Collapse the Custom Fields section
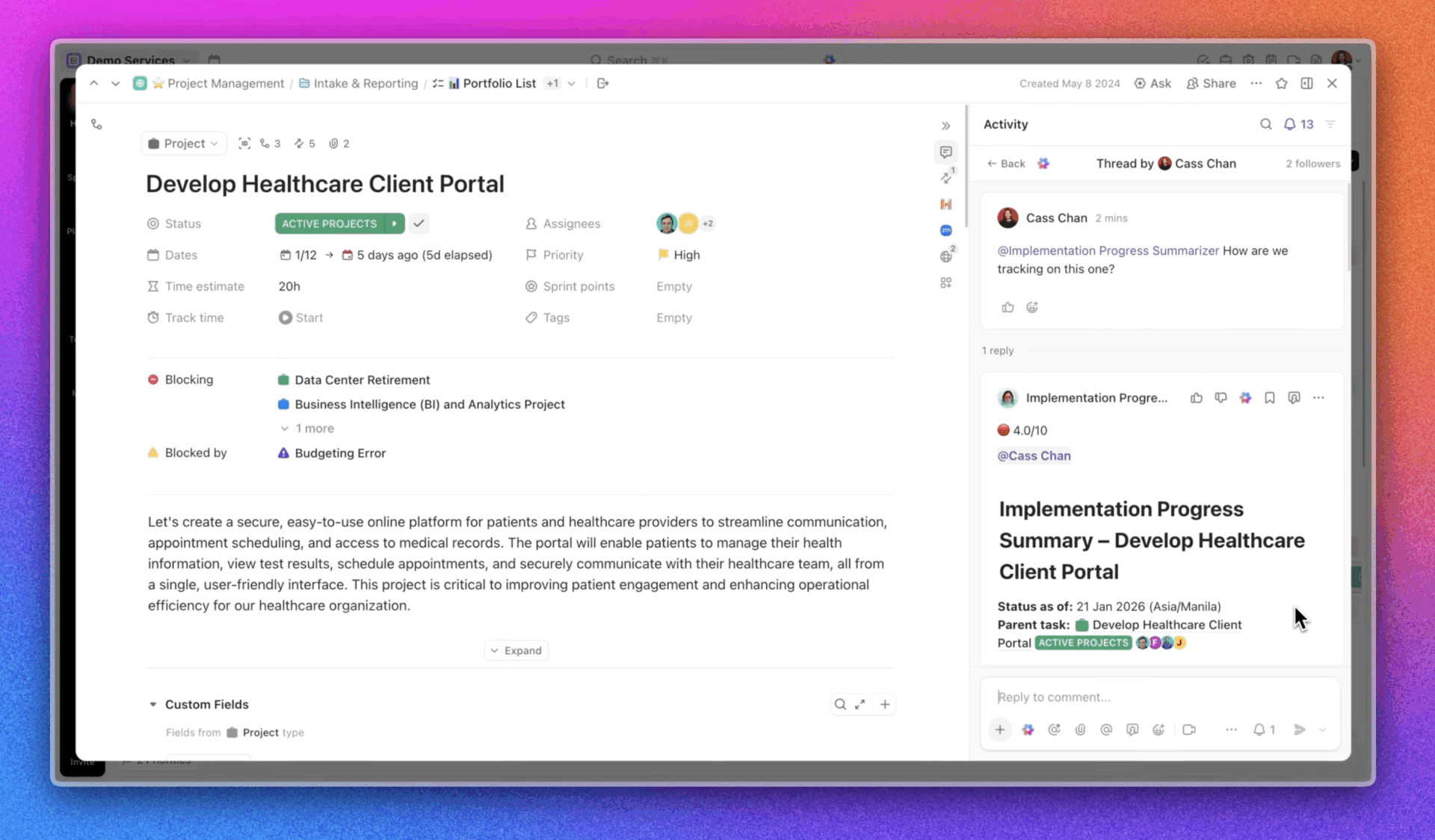The width and height of the screenshot is (1435, 840). pyautogui.click(x=153, y=704)
